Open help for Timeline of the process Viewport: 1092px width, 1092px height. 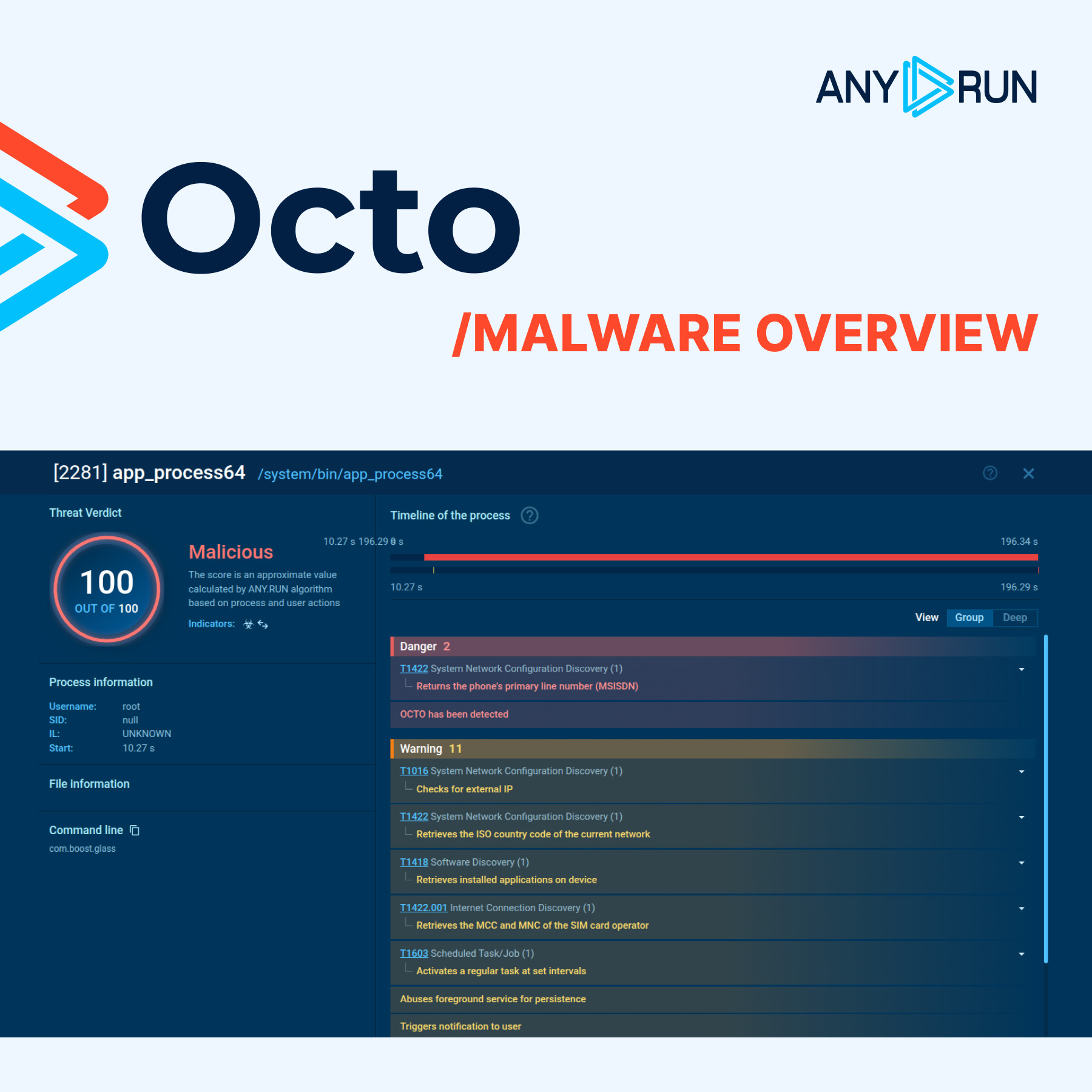[530, 516]
